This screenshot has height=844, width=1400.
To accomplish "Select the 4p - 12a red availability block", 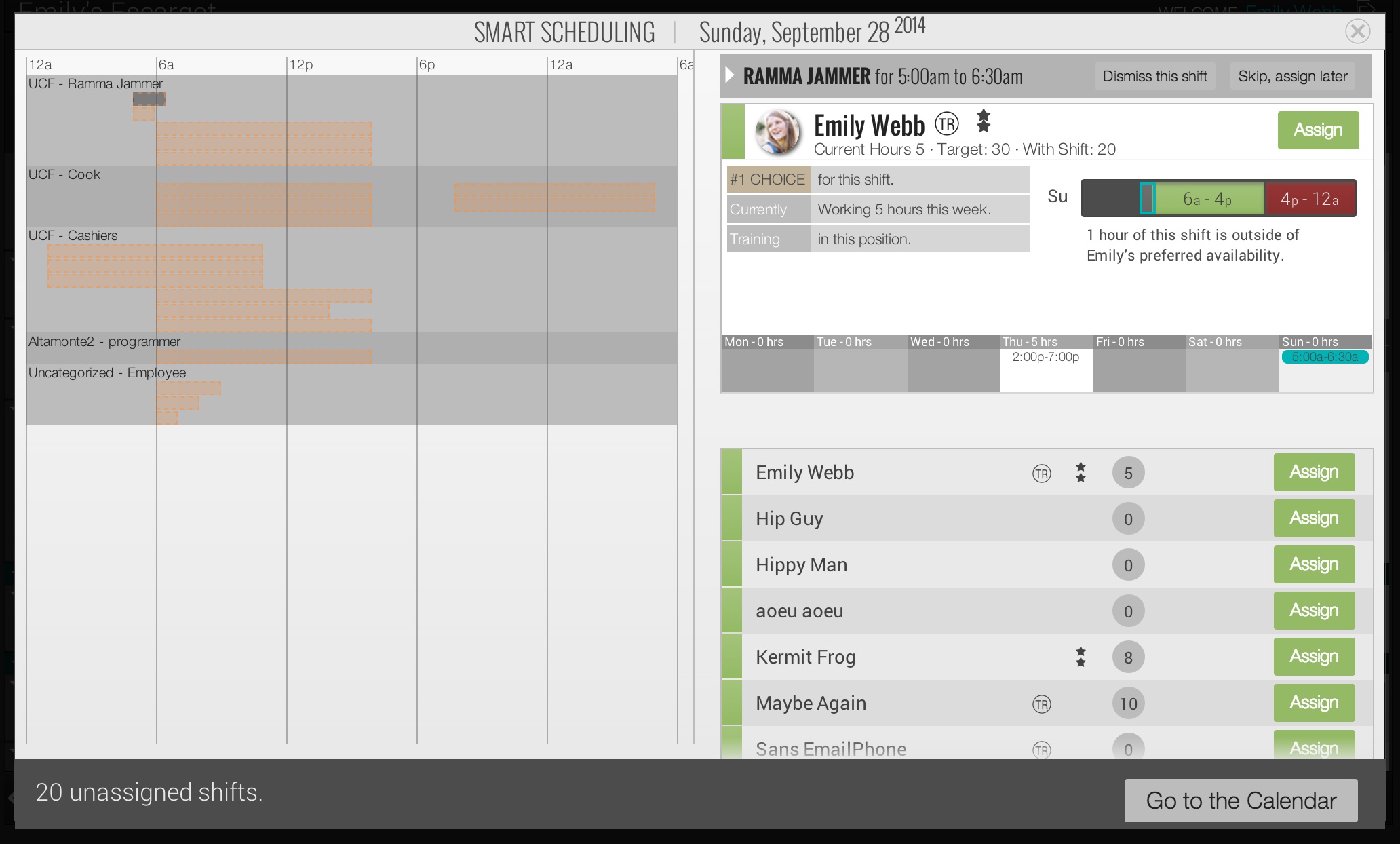I will [x=1310, y=199].
